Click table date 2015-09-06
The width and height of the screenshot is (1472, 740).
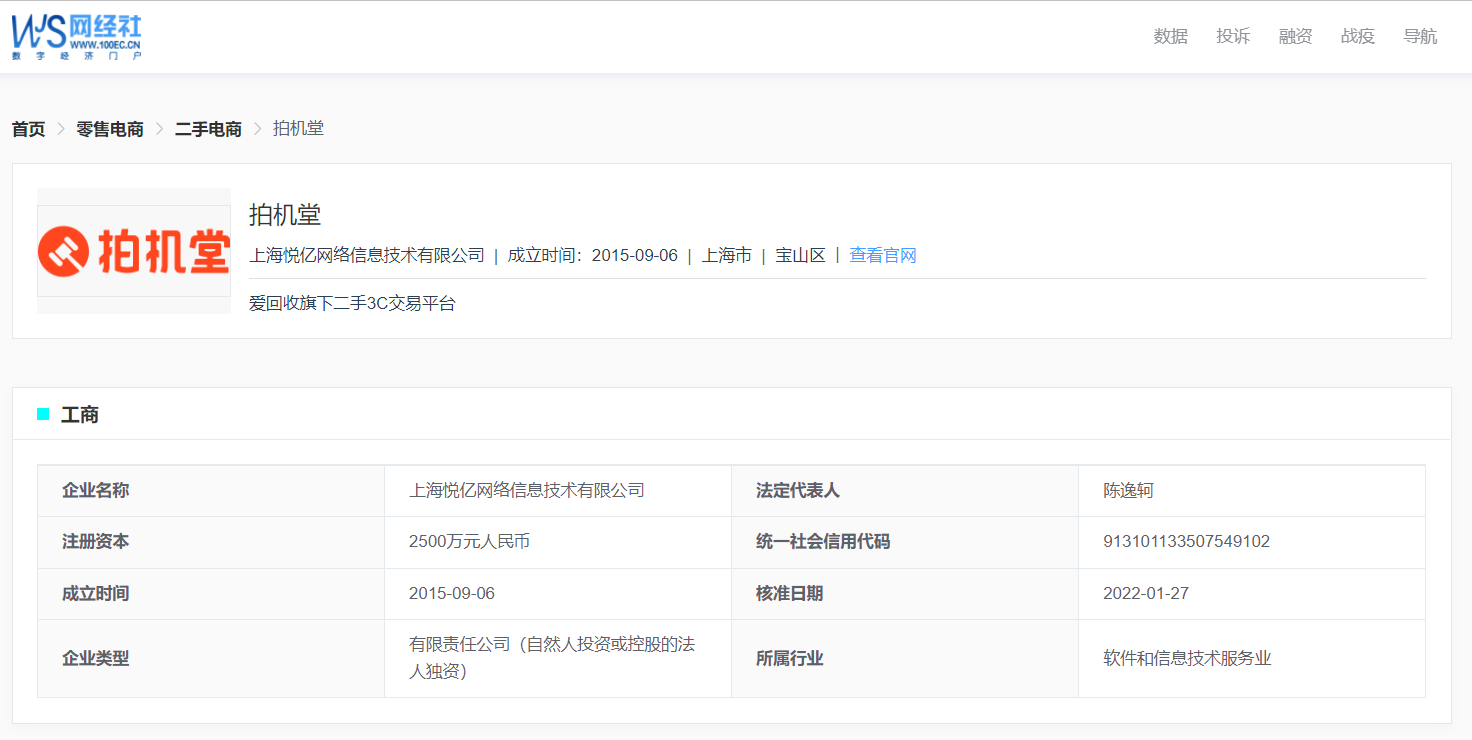pyautogui.click(x=452, y=594)
